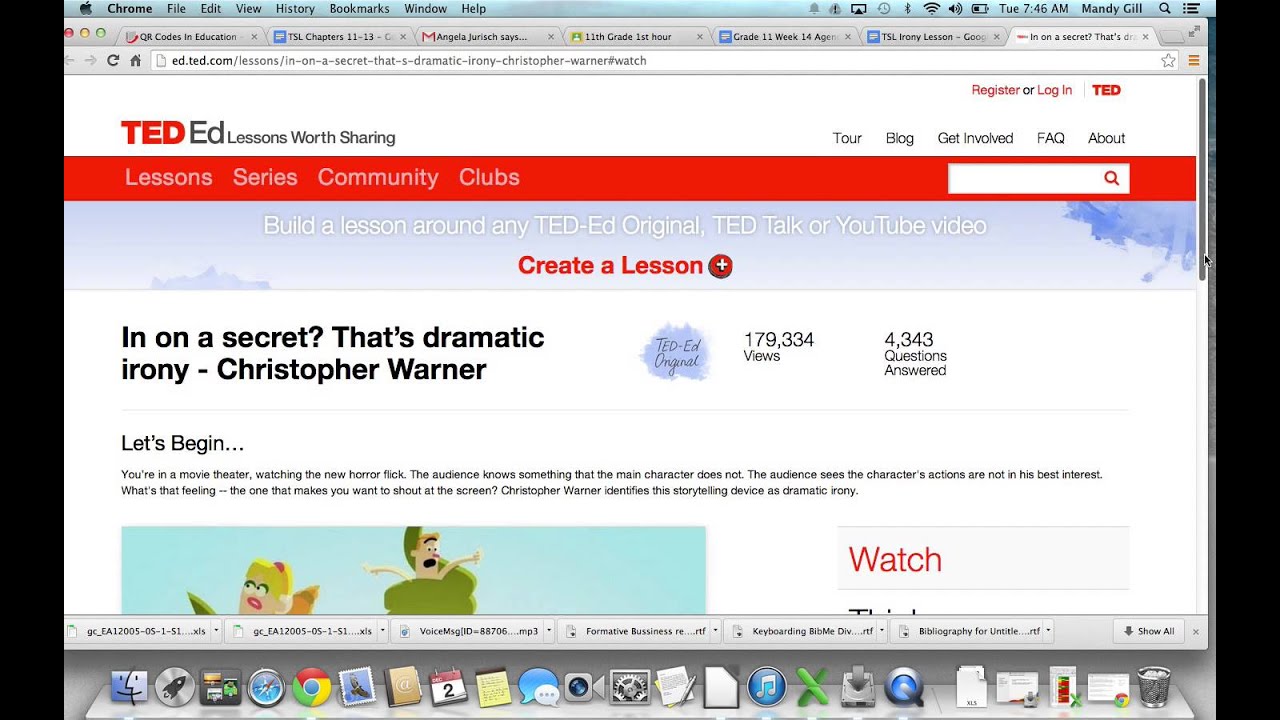Open Notification Center list icon
Viewport: 1280px width, 720px height.
pos(1191,8)
